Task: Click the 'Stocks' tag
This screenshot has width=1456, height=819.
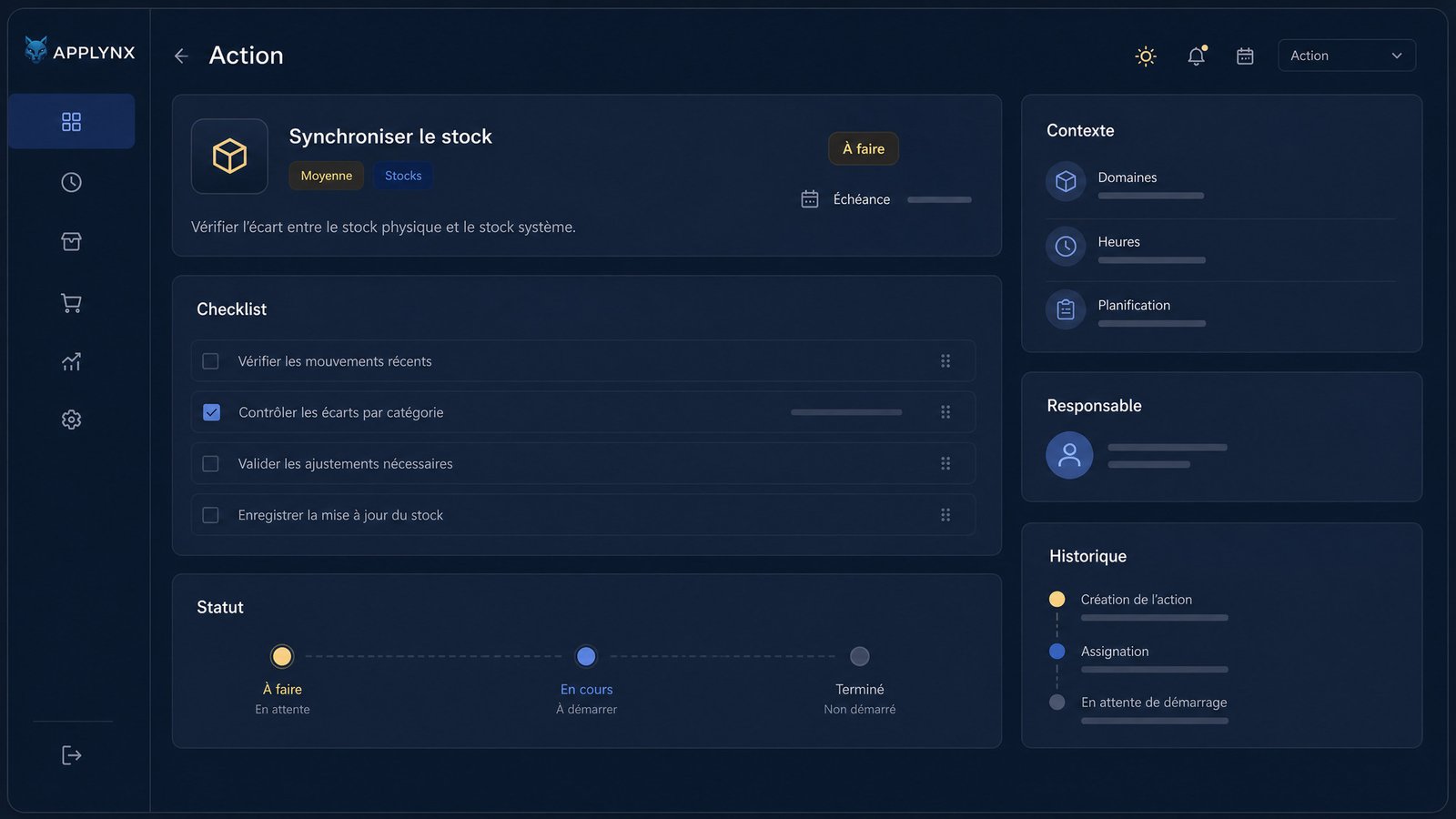Action: click(403, 176)
